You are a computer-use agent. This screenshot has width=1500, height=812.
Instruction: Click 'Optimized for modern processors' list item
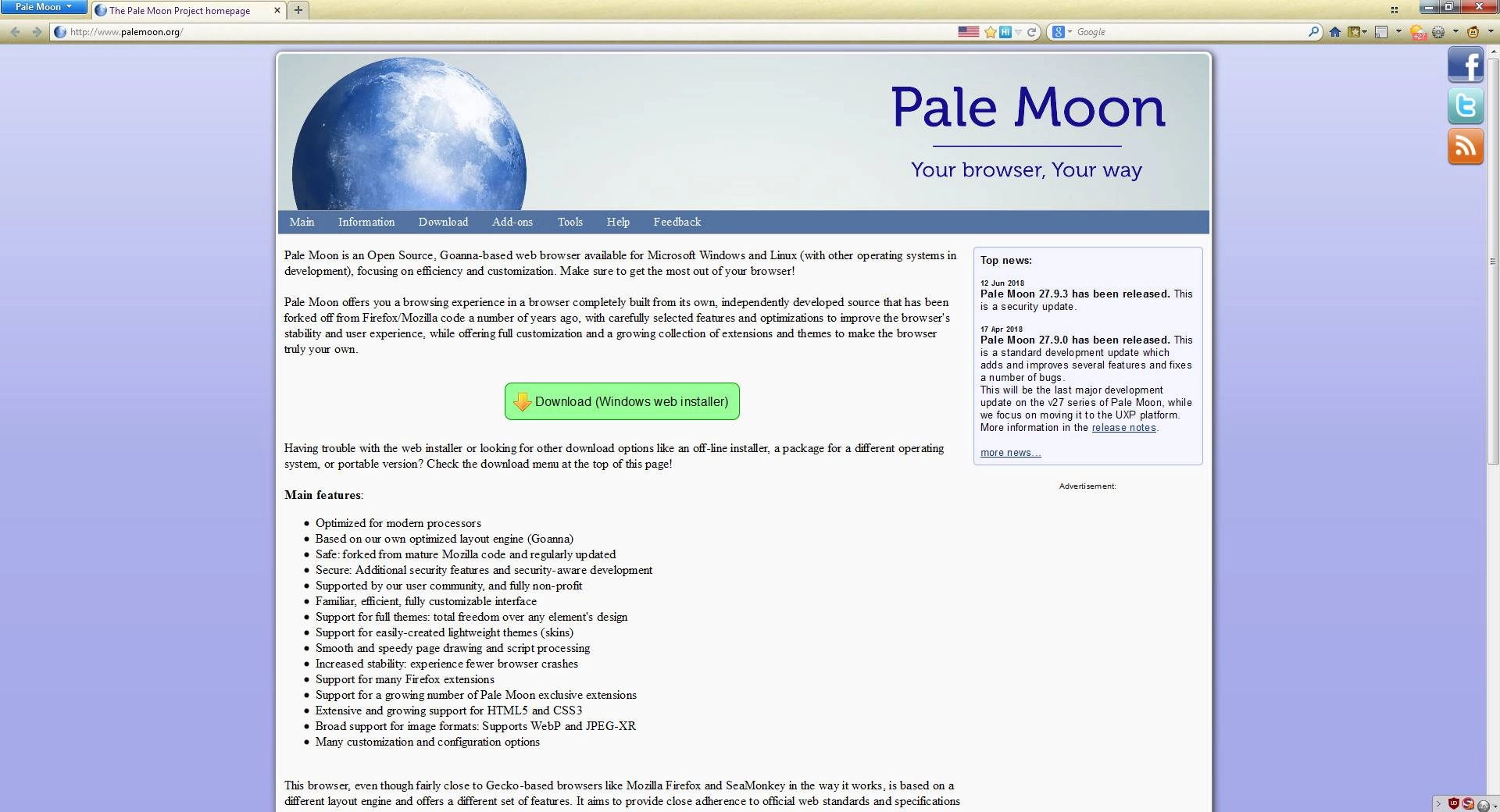(398, 523)
